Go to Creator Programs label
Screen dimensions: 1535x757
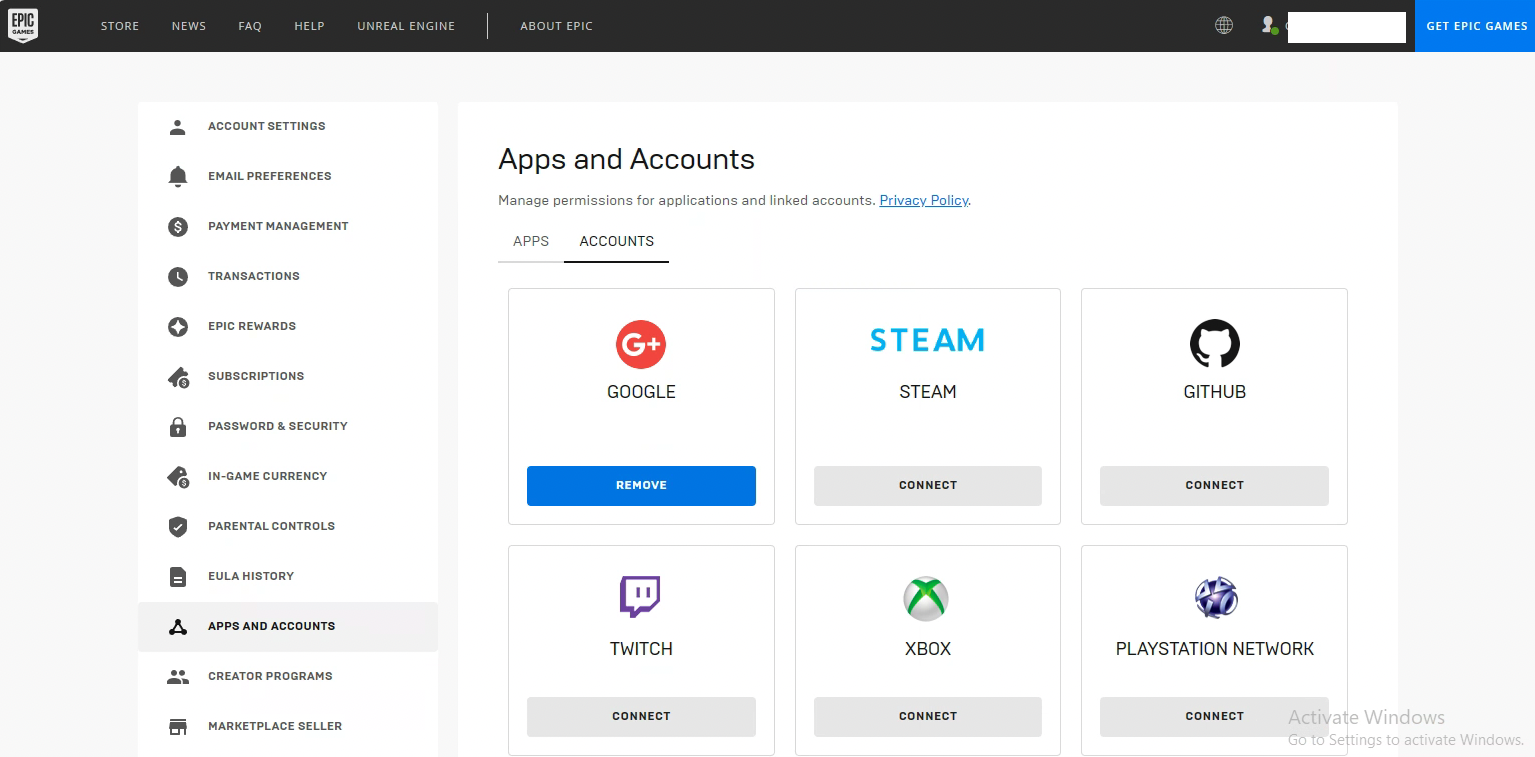pos(270,676)
